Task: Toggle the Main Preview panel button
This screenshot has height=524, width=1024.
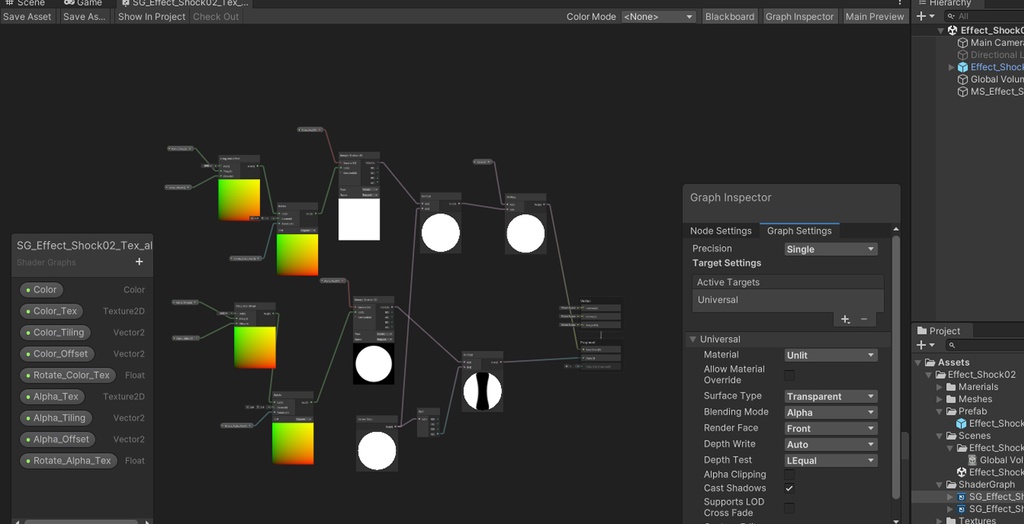Action: 874,16
